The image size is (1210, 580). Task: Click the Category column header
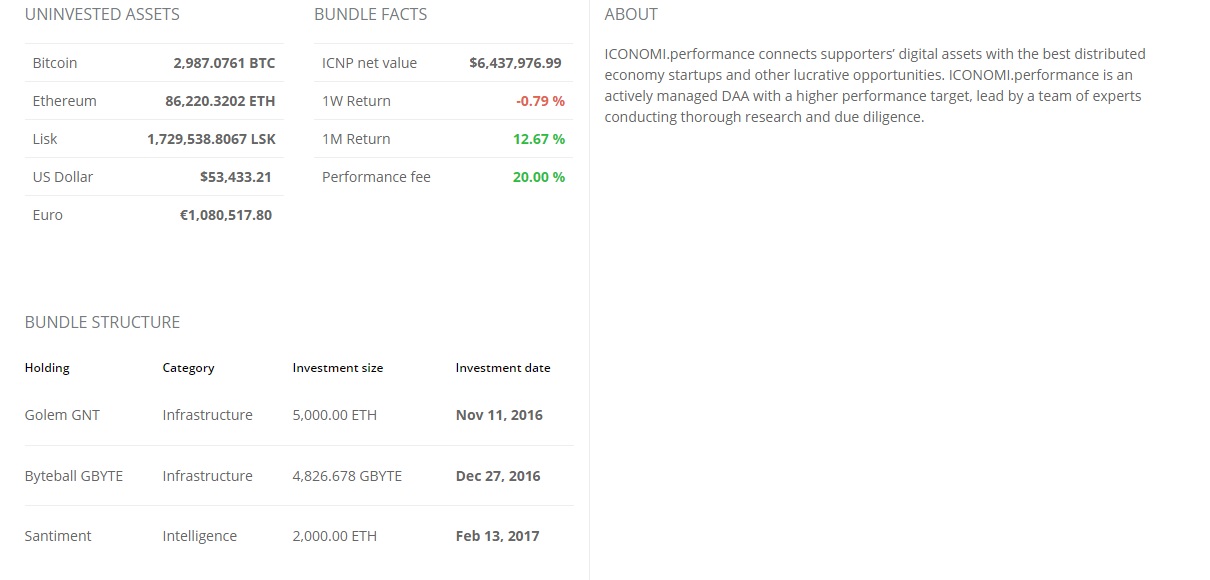click(x=188, y=368)
